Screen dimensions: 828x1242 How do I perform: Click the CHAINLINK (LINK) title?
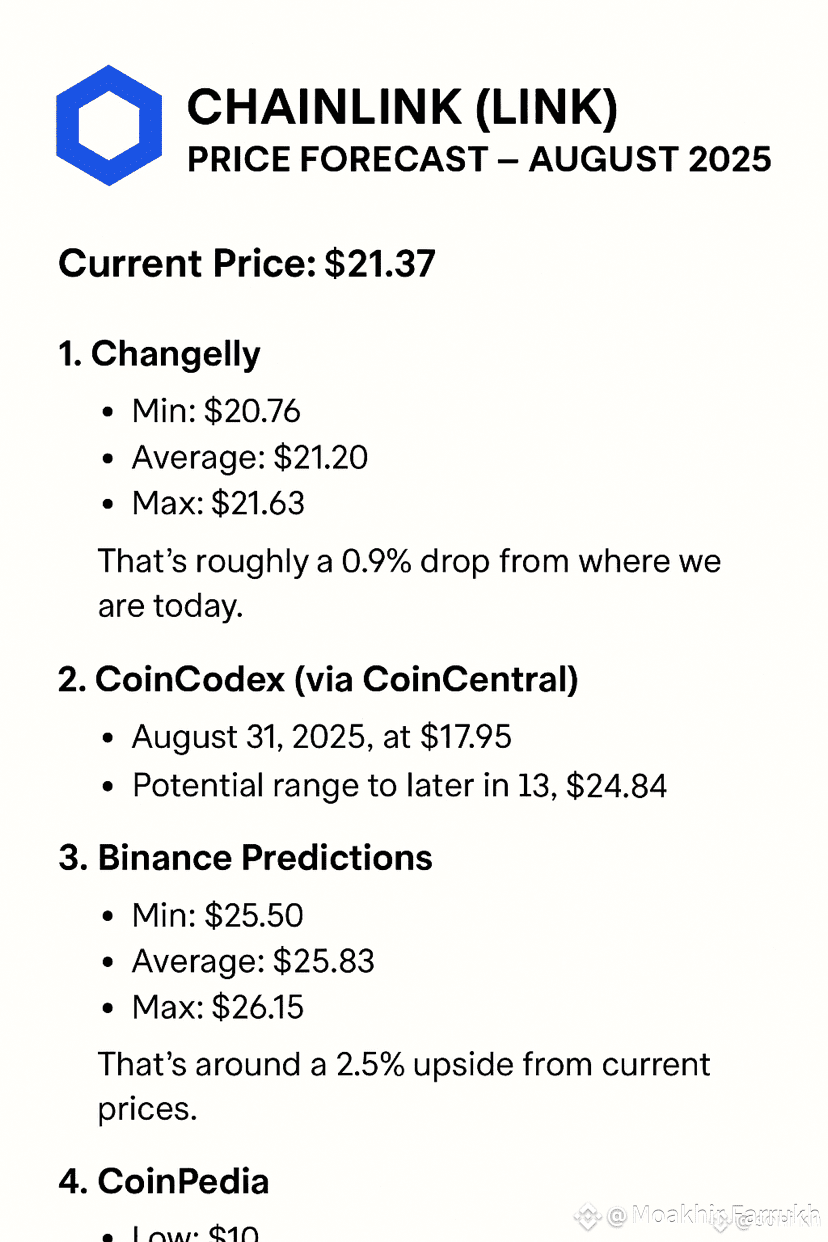[402, 107]
